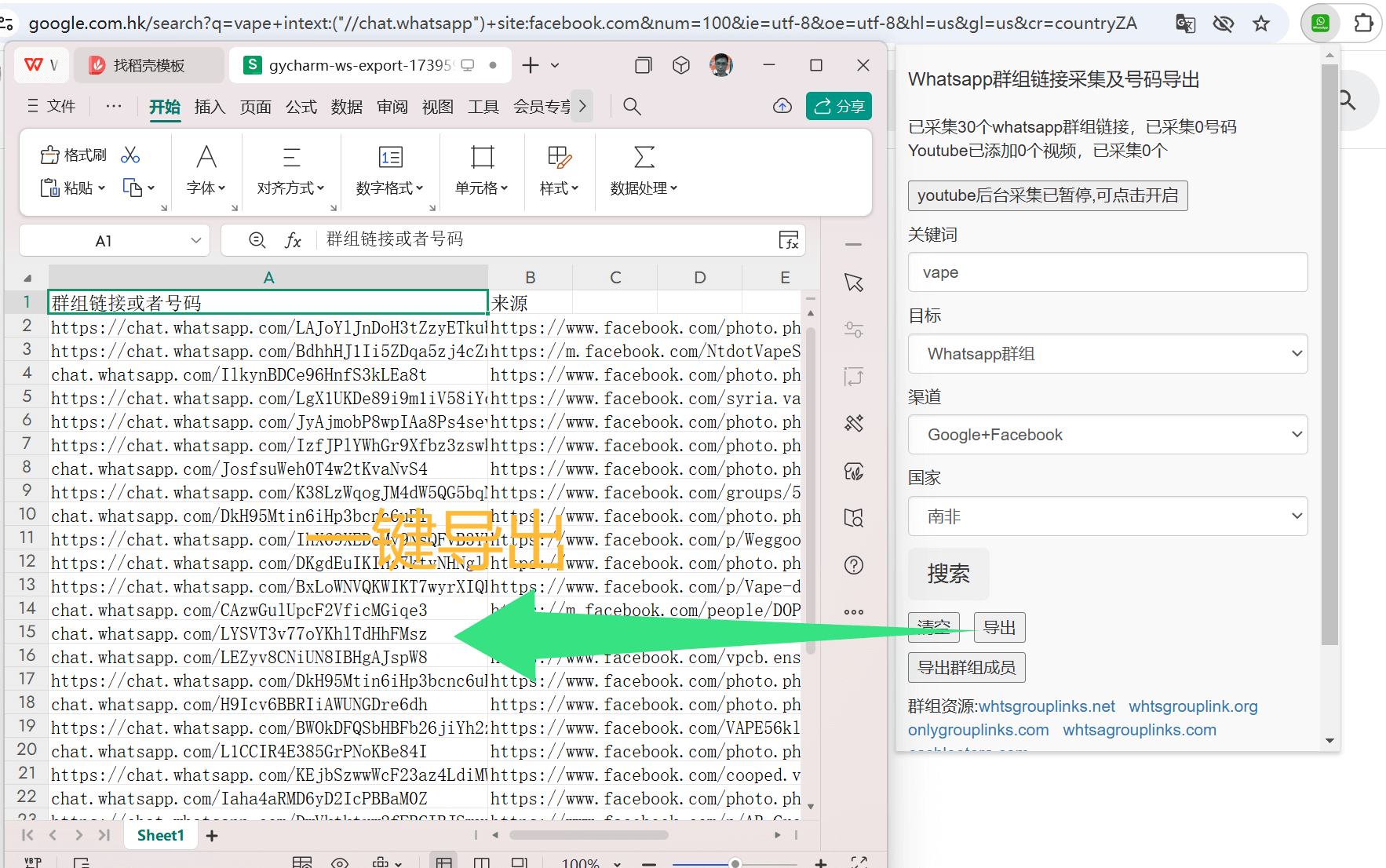Switch to the 插入 insert tab
Image resolution: width=1386 pixels, height=868 pixels.
pyautogui.click(x=210, y=107)
